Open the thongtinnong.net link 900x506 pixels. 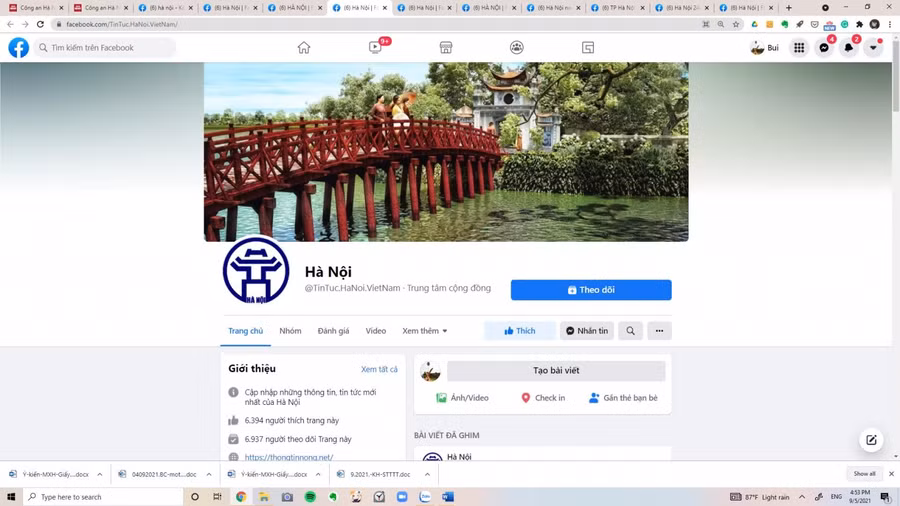[289, 457]
